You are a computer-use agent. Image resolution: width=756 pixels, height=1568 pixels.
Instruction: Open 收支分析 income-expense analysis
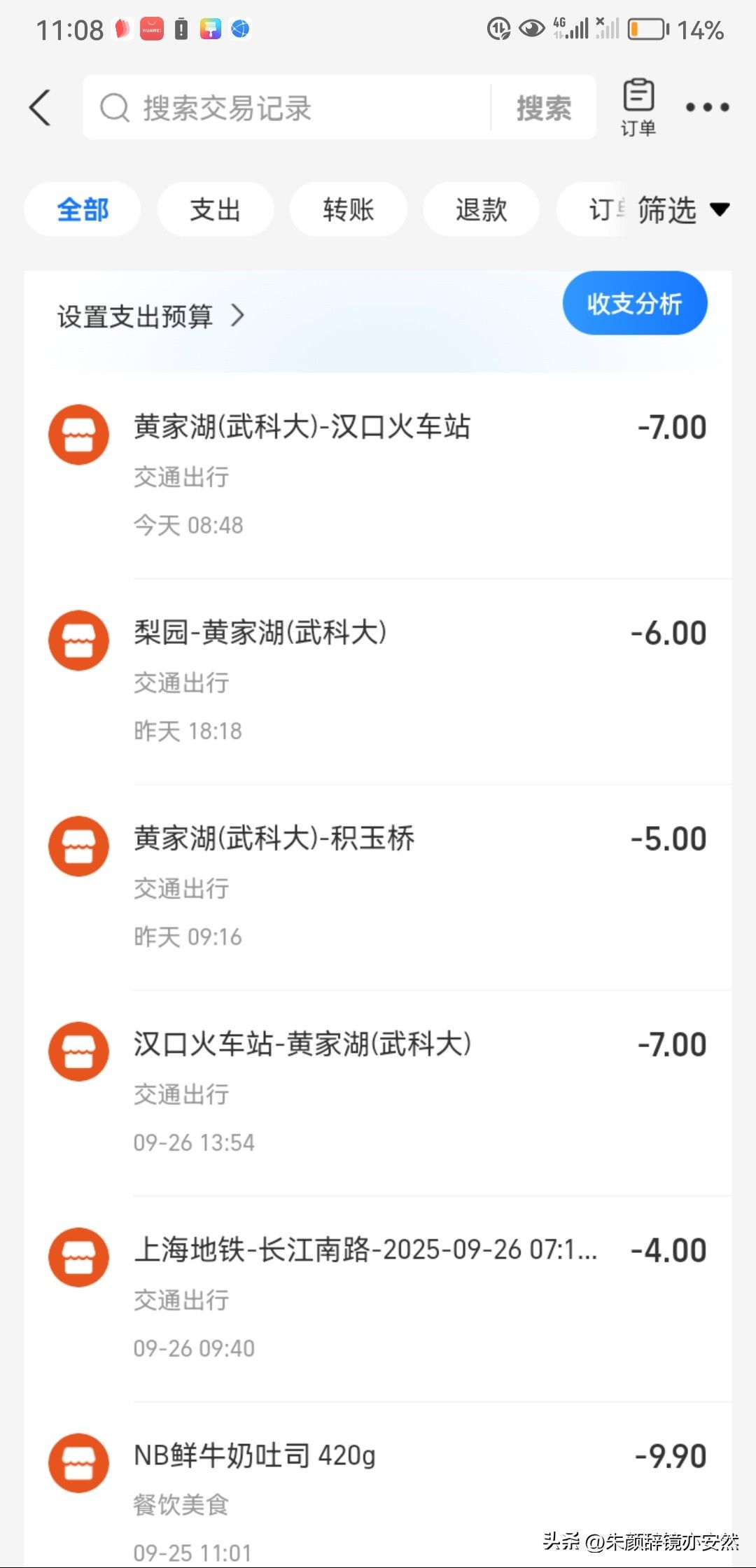[x=634, y=303]
